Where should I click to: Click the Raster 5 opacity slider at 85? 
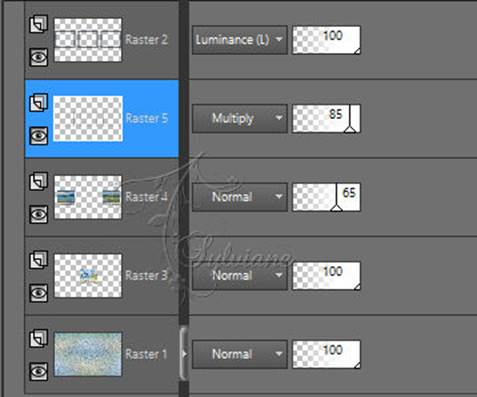326,118
